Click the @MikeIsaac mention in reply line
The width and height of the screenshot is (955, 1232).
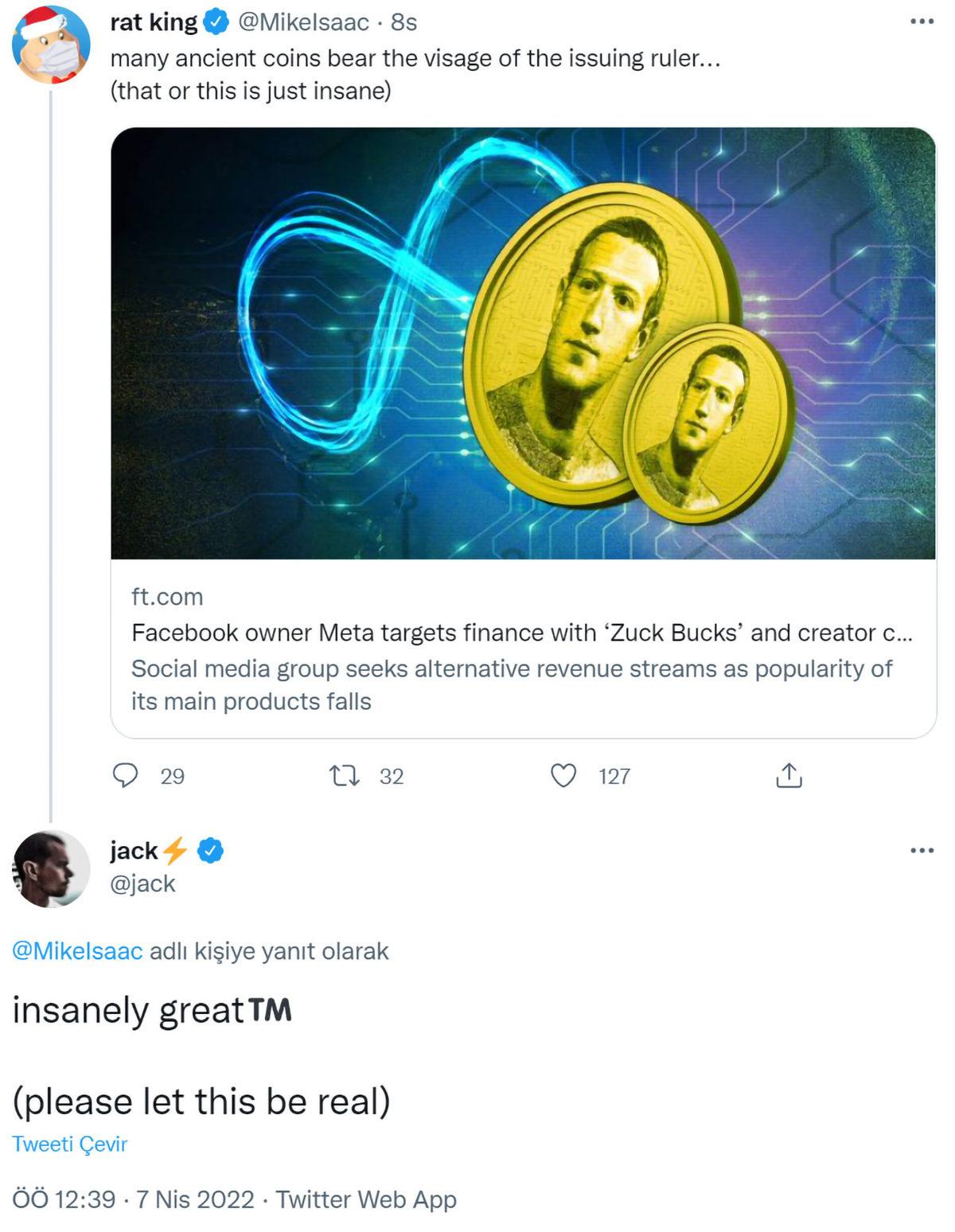(x=77, y=951)
